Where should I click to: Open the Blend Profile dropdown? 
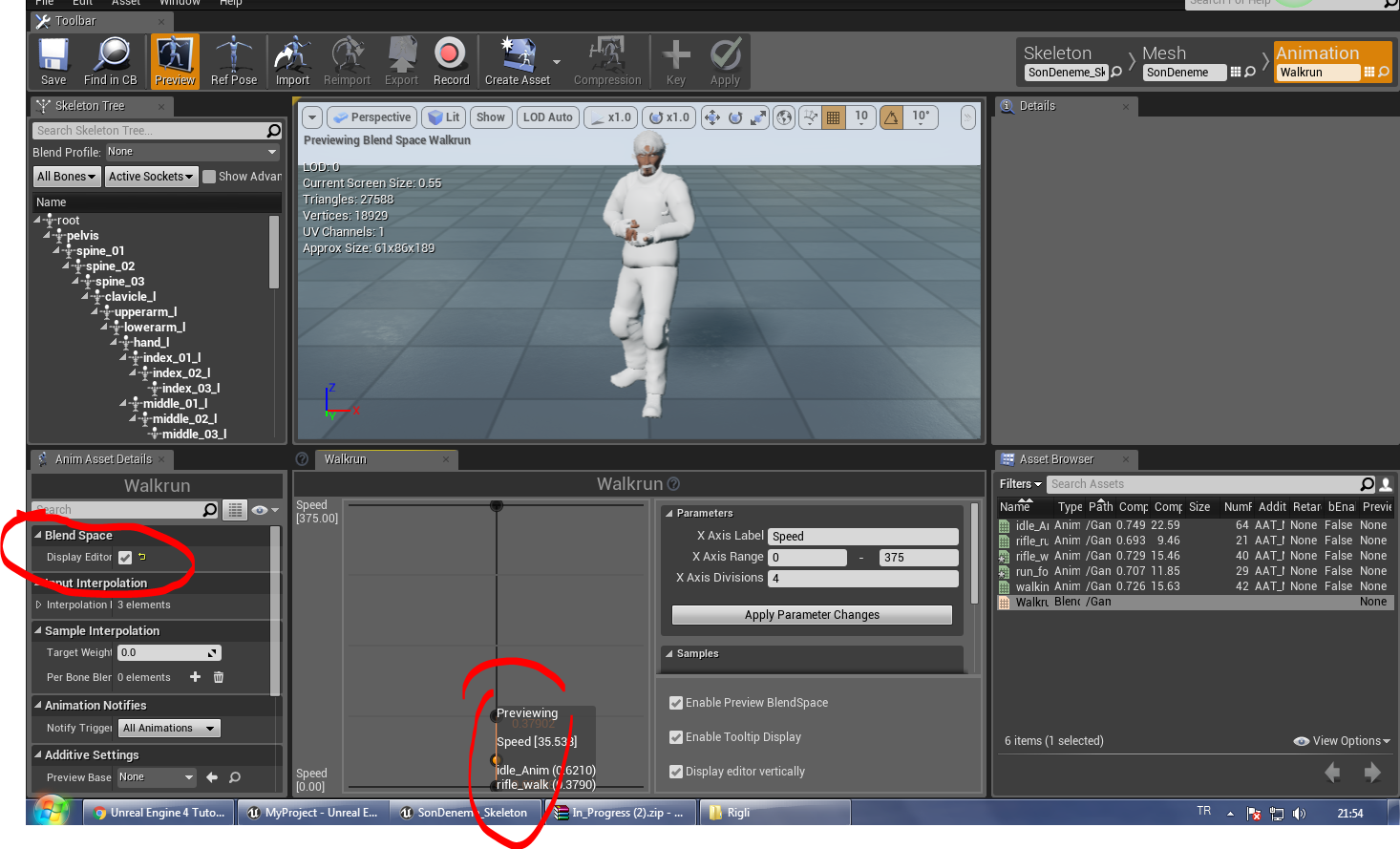point(192,152)
